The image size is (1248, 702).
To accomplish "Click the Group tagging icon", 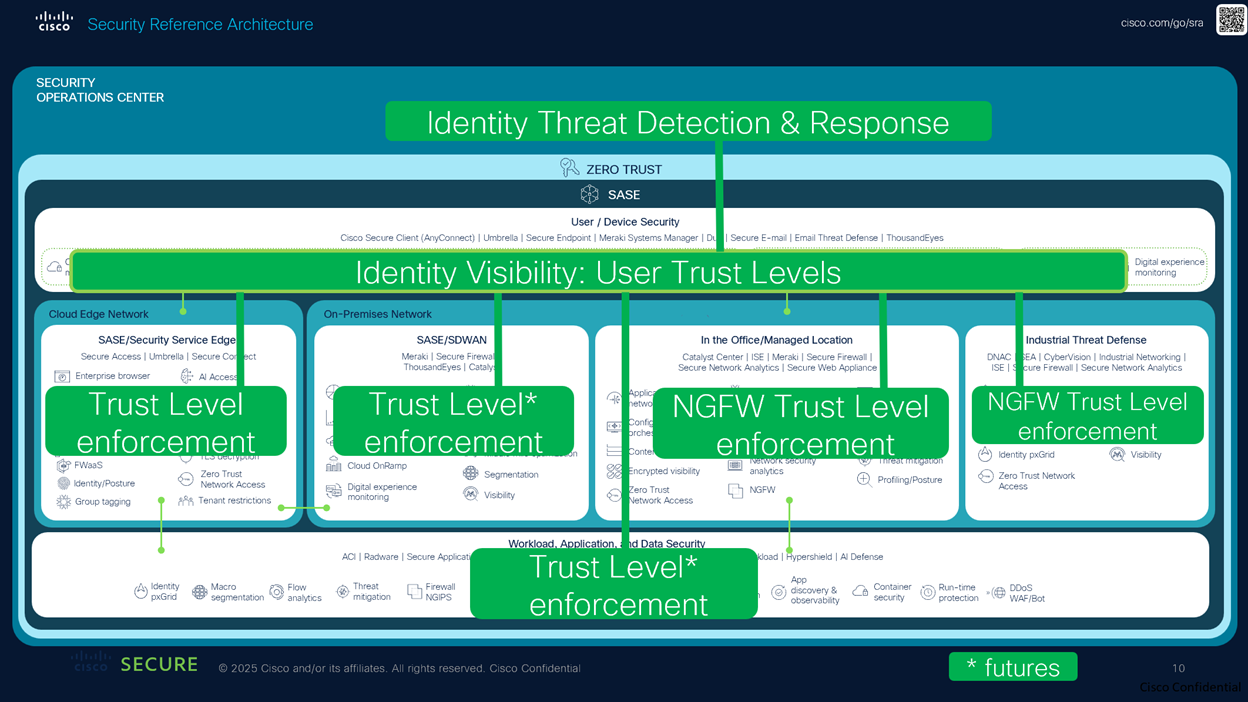I will 63,502.
